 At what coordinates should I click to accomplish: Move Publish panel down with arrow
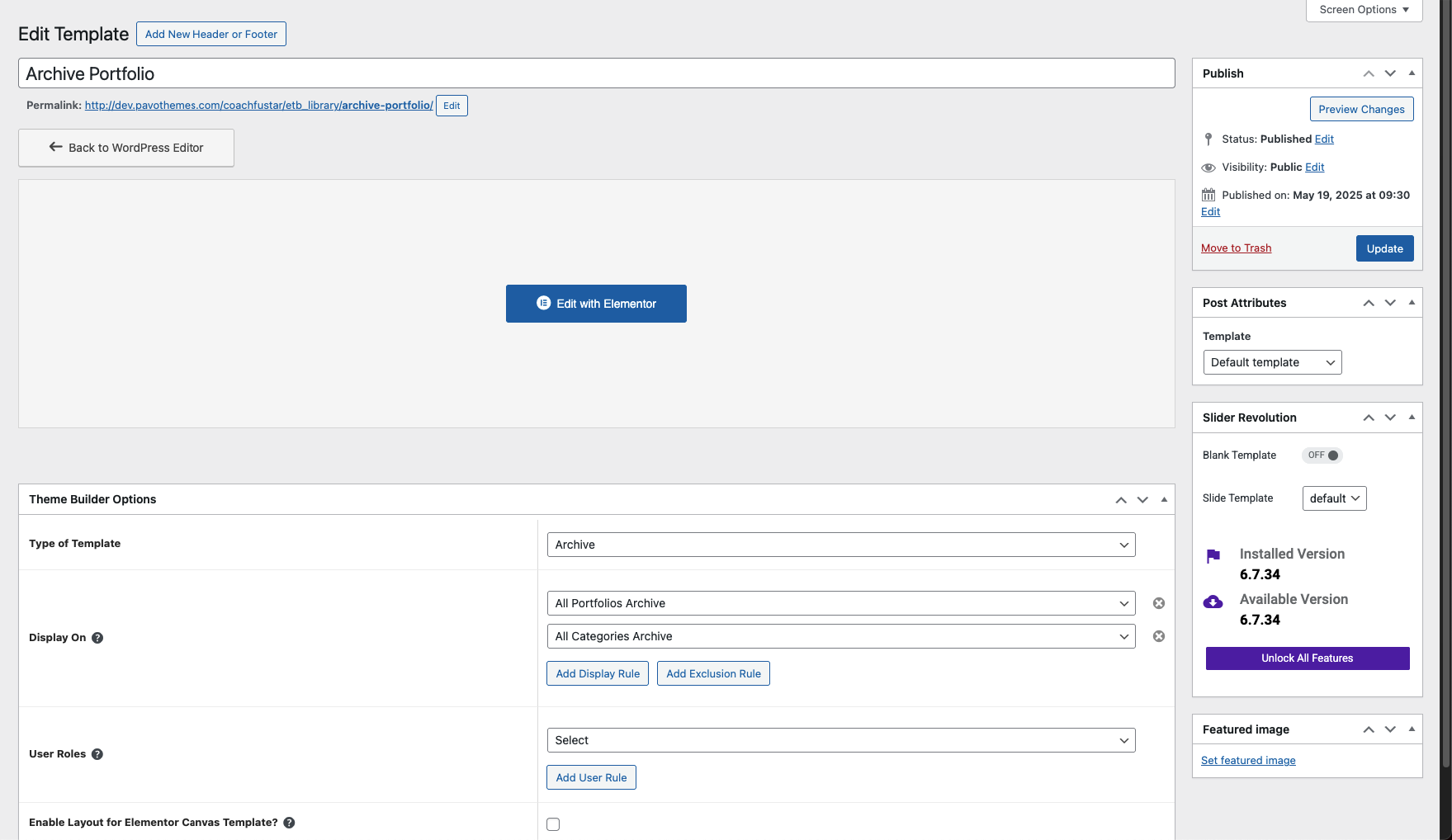1390,73
